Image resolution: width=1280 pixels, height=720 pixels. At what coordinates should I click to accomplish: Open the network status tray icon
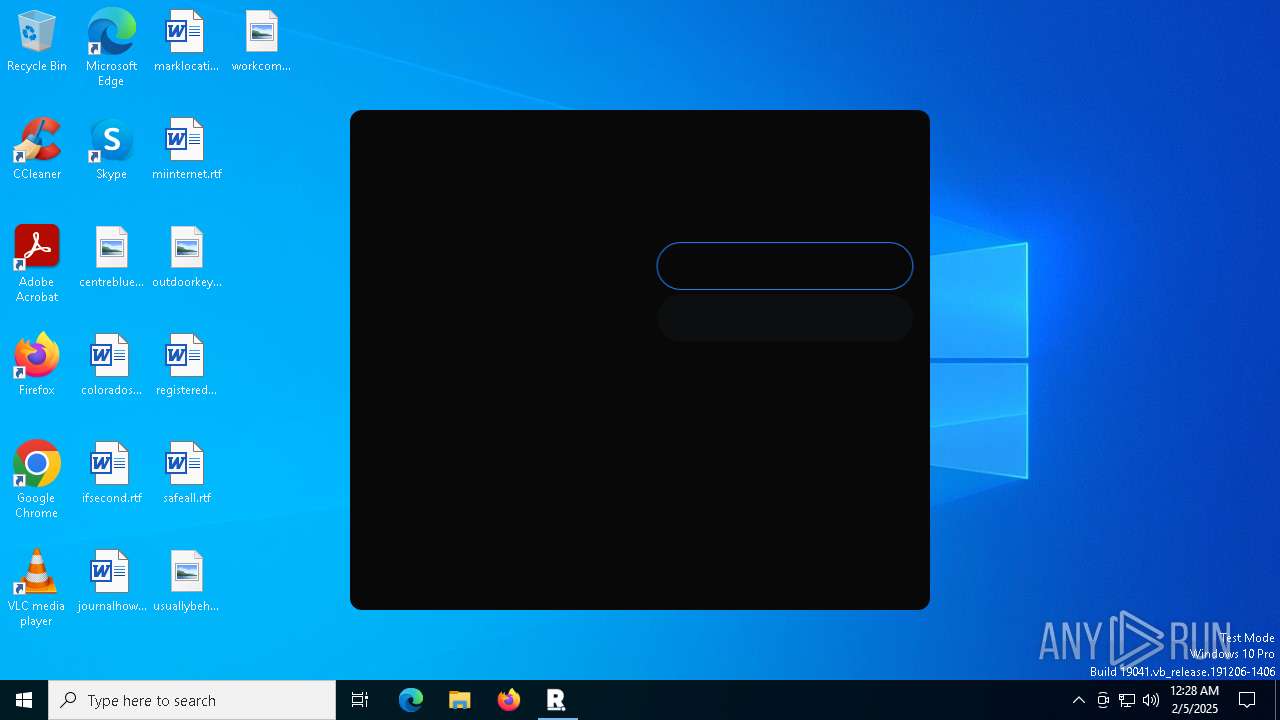(x=1127, y=700)
